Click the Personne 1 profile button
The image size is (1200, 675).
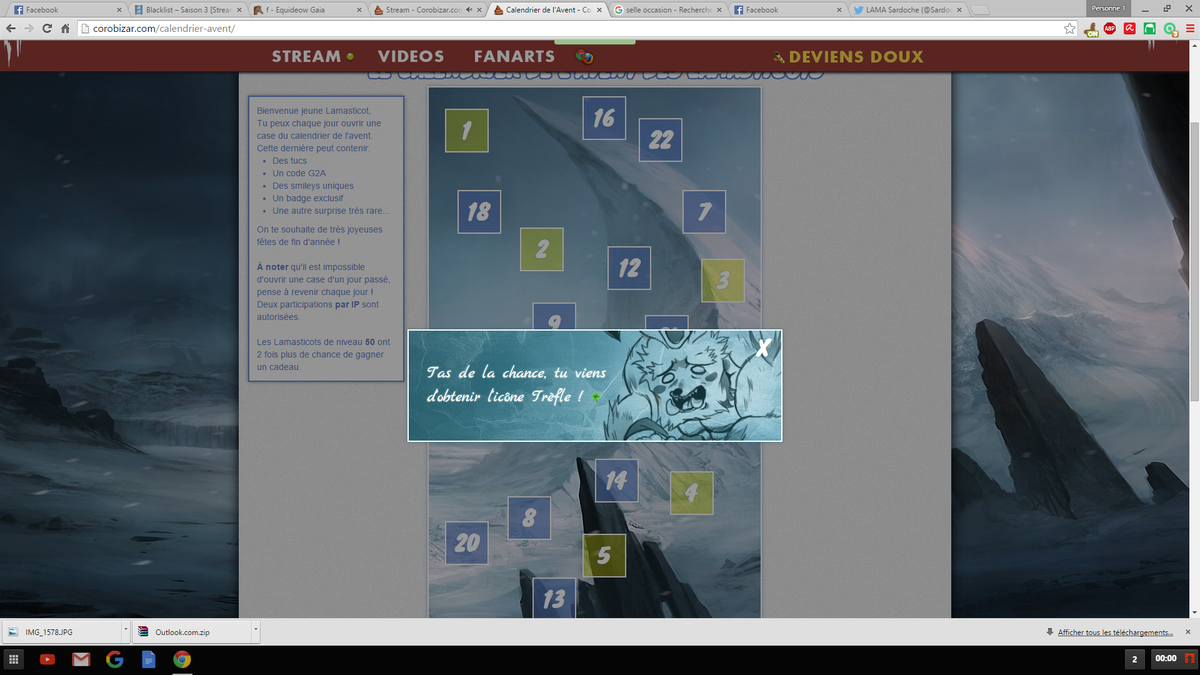click(1108, 7)
